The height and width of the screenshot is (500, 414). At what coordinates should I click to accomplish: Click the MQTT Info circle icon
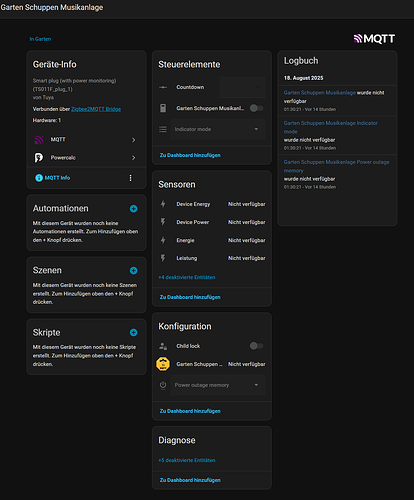[x=39, y=178]
